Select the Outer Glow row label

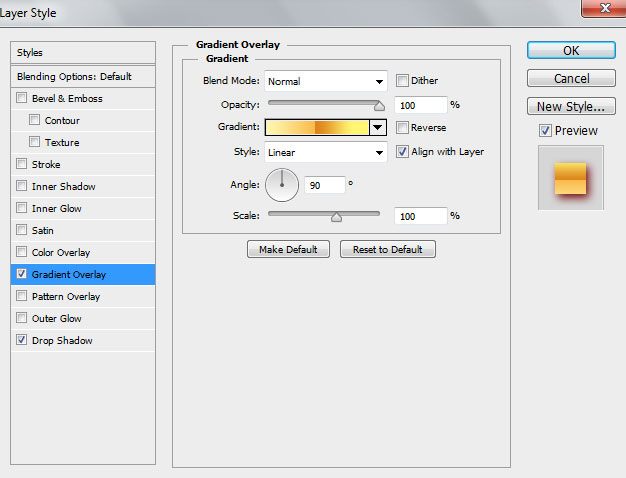(56, 319)
